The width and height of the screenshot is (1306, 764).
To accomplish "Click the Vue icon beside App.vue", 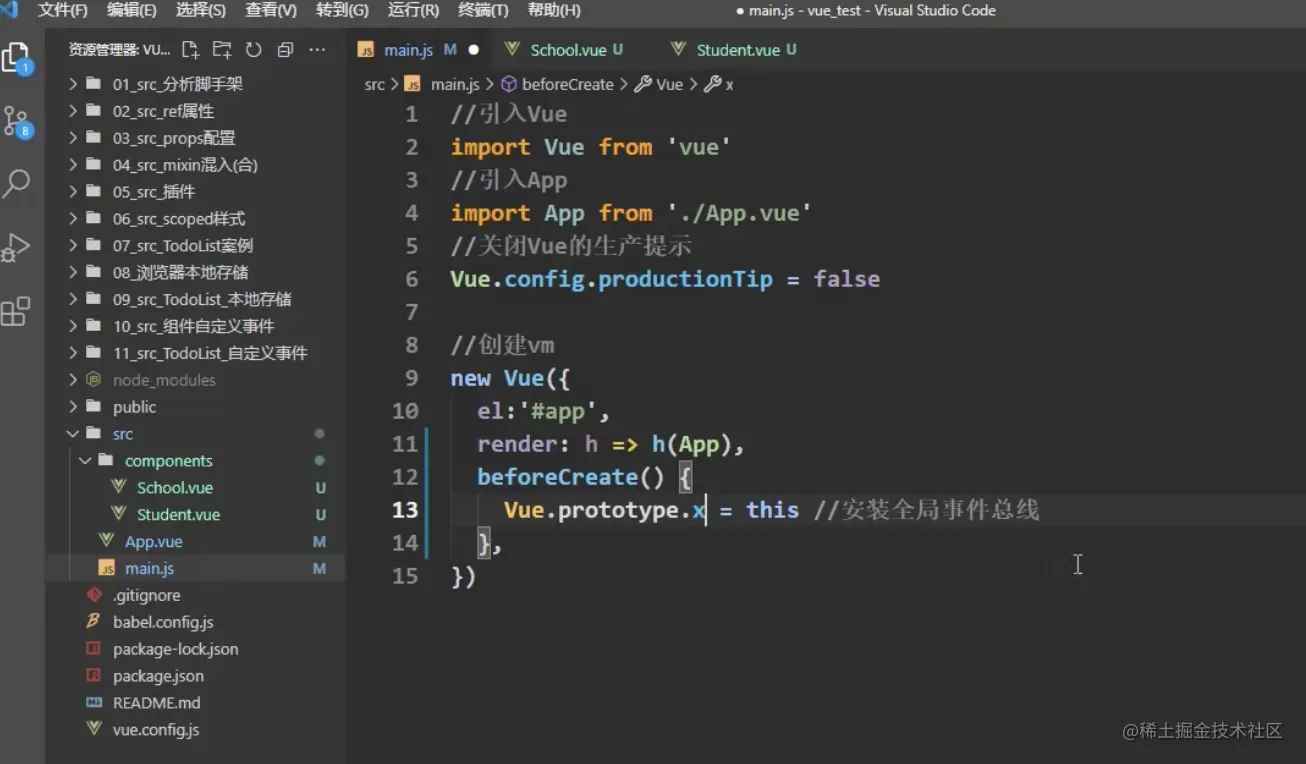I will click(x=107, y=541).
